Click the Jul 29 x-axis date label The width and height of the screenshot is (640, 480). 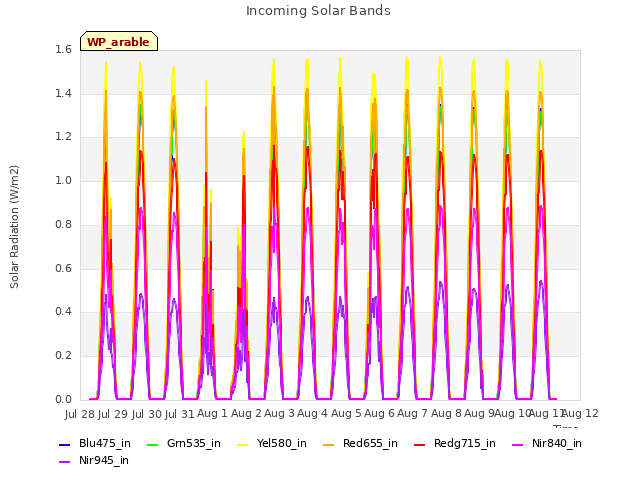113,414
